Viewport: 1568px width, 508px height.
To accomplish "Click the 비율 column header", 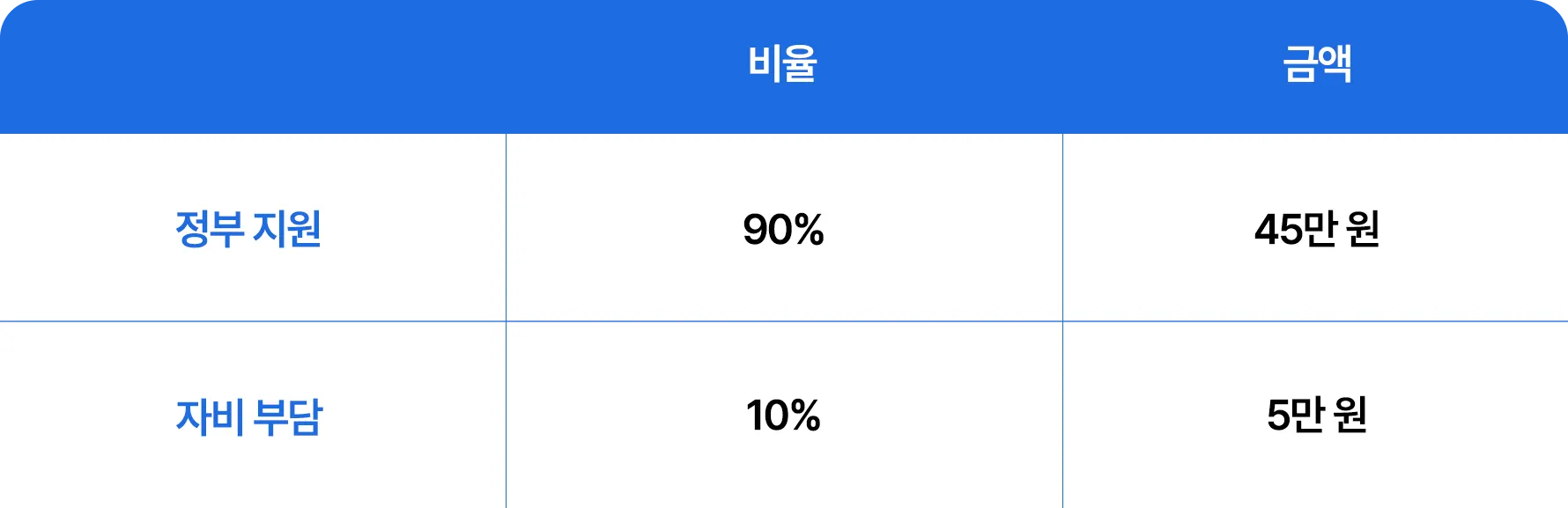I will point(782,64).
